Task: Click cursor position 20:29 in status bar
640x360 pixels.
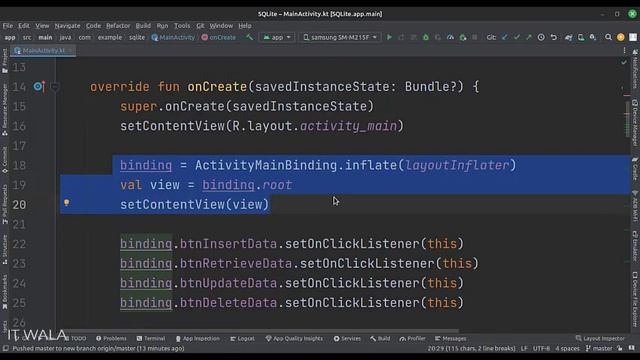Action: (471, 348)
